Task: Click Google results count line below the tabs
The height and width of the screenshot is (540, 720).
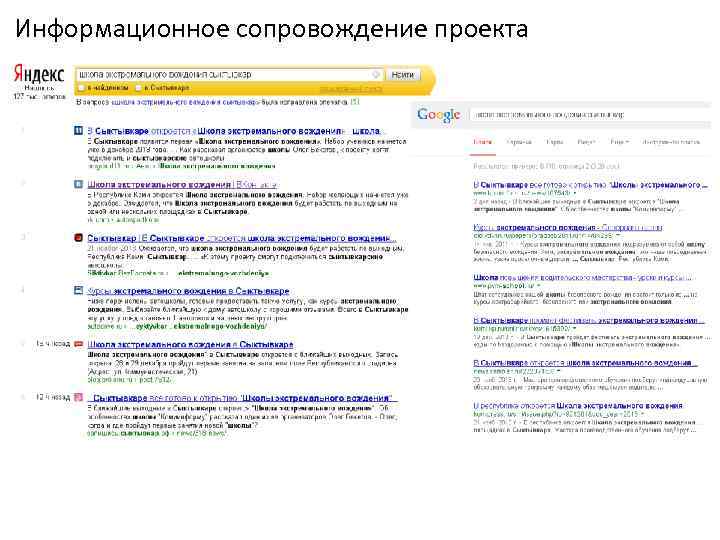Action: pyautogui.click(x=546, y=166)
